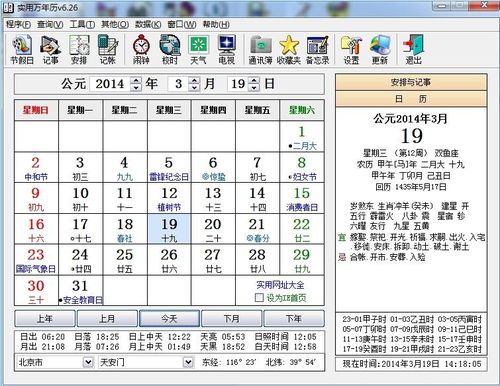Viewport: 500px width, 386px height.
Task: Enable the 设为IE首页 checkbox
Action: (259, 297)
